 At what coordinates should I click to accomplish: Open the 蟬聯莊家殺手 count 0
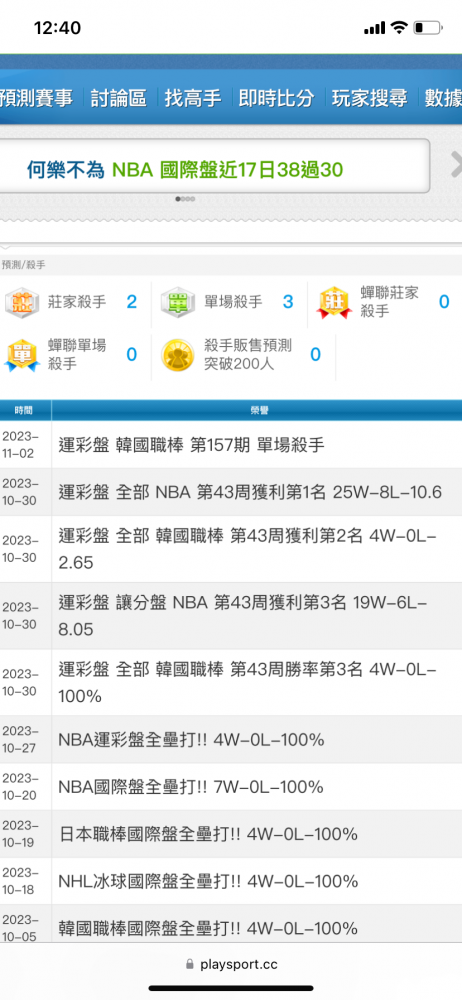tap(444, 302)
